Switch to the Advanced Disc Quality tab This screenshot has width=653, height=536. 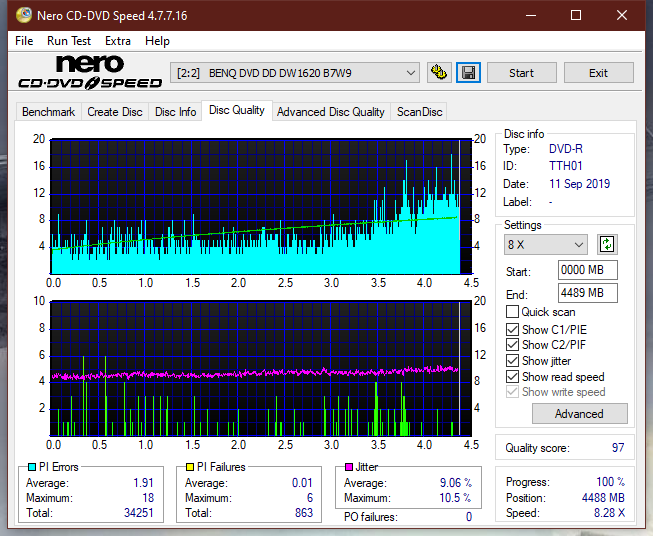coord(331,112)
